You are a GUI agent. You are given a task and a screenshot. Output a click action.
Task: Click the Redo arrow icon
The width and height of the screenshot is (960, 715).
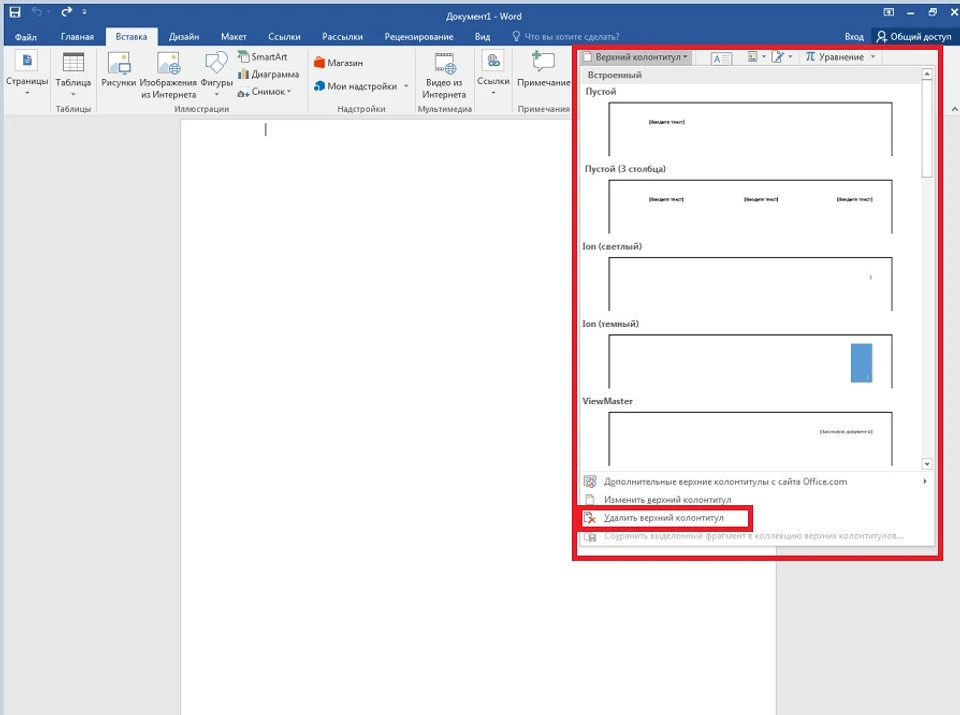pyautogui.click(x=66, y=13)
